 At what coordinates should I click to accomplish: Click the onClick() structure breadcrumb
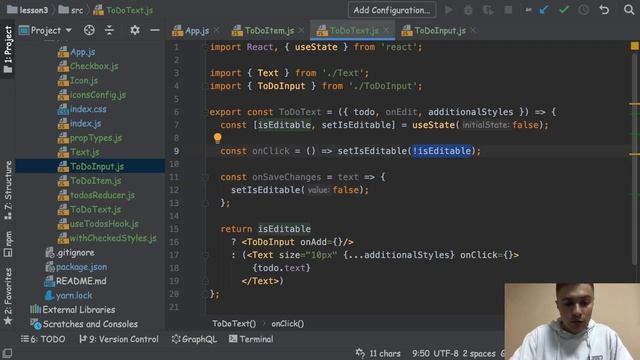pos(288,324)
